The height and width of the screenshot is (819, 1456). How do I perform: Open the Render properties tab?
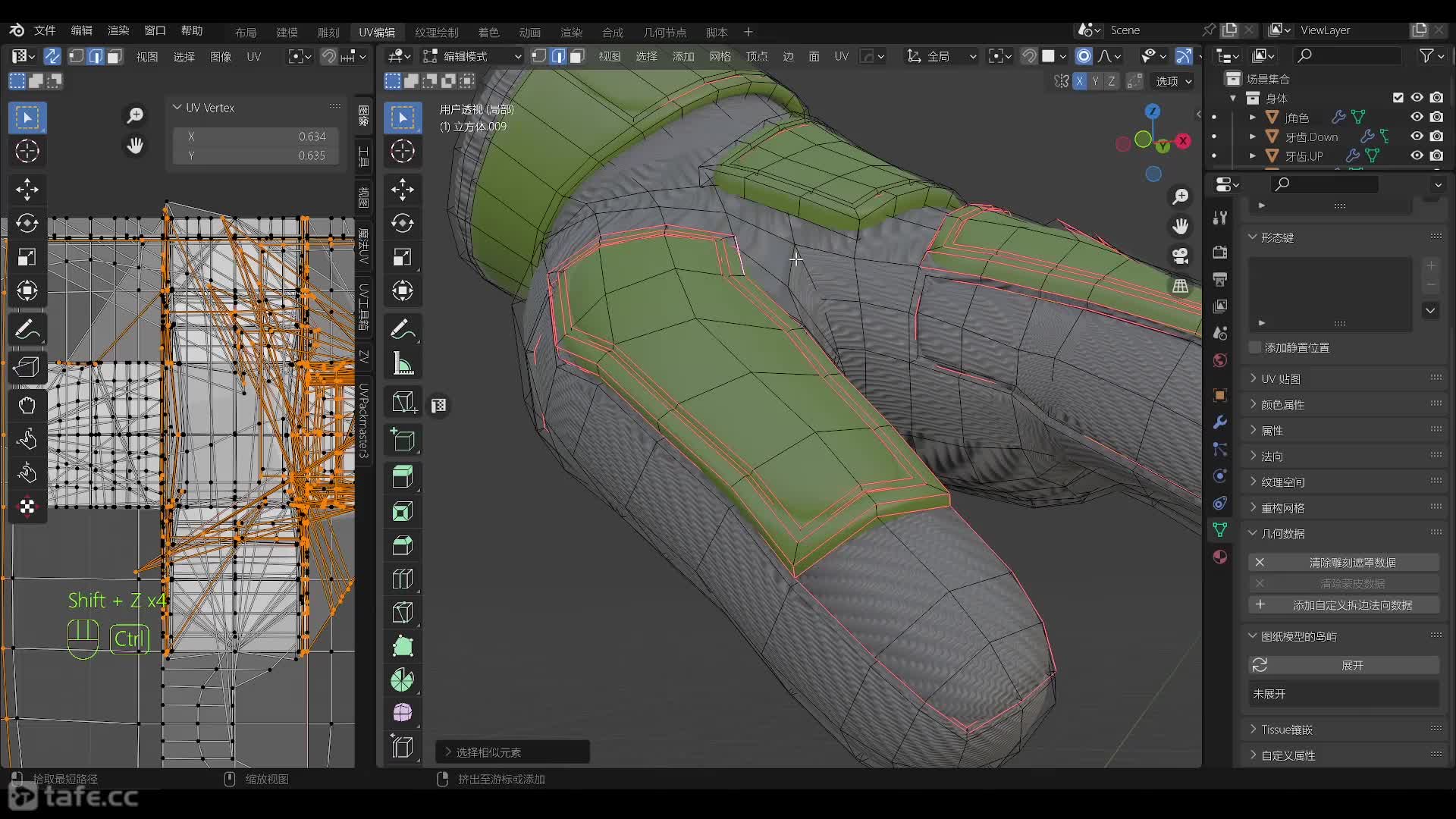(1220, 252)
